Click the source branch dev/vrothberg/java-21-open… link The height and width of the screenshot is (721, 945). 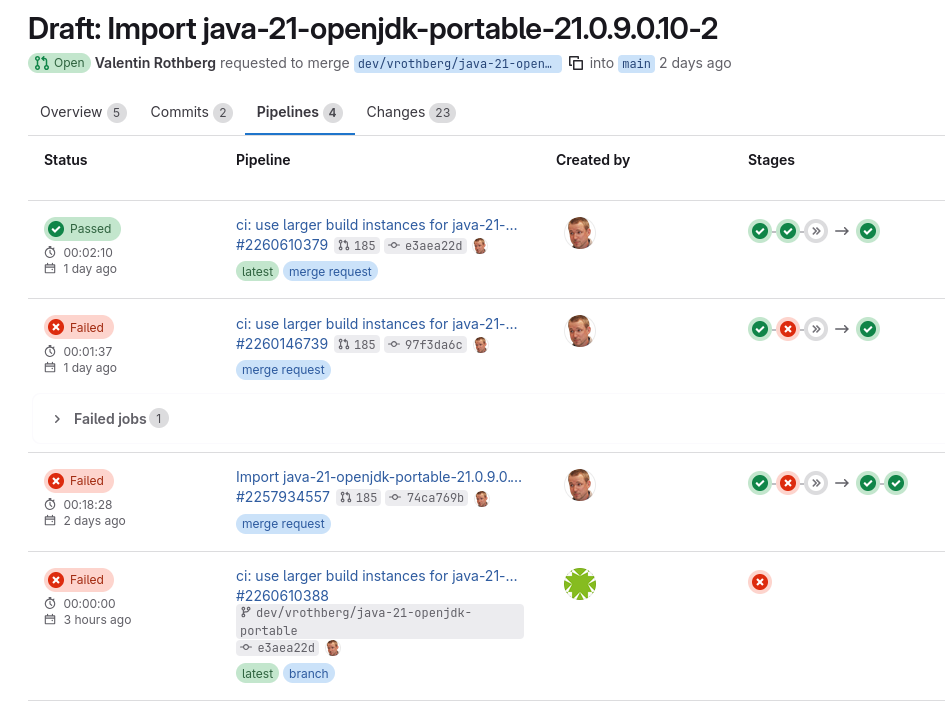457,63
